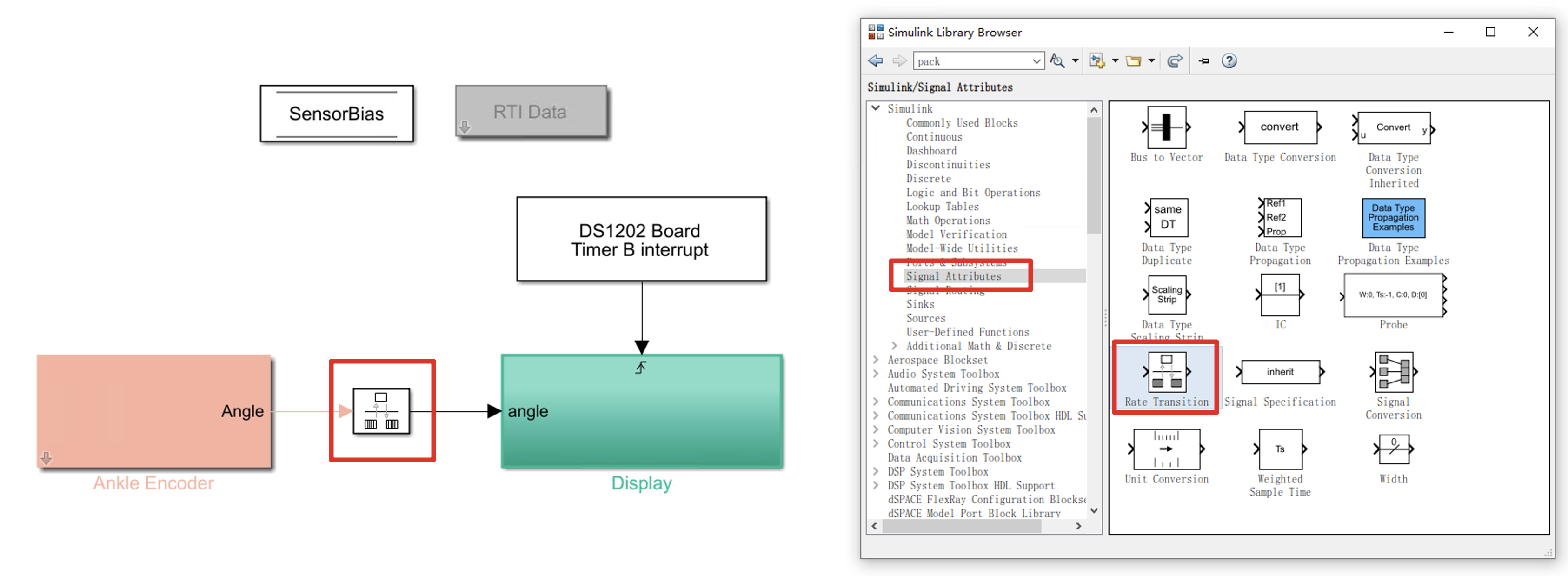This screenshot has width=1568, height=576.
Task: Select the Dashboard library
Action: [931, 151]
